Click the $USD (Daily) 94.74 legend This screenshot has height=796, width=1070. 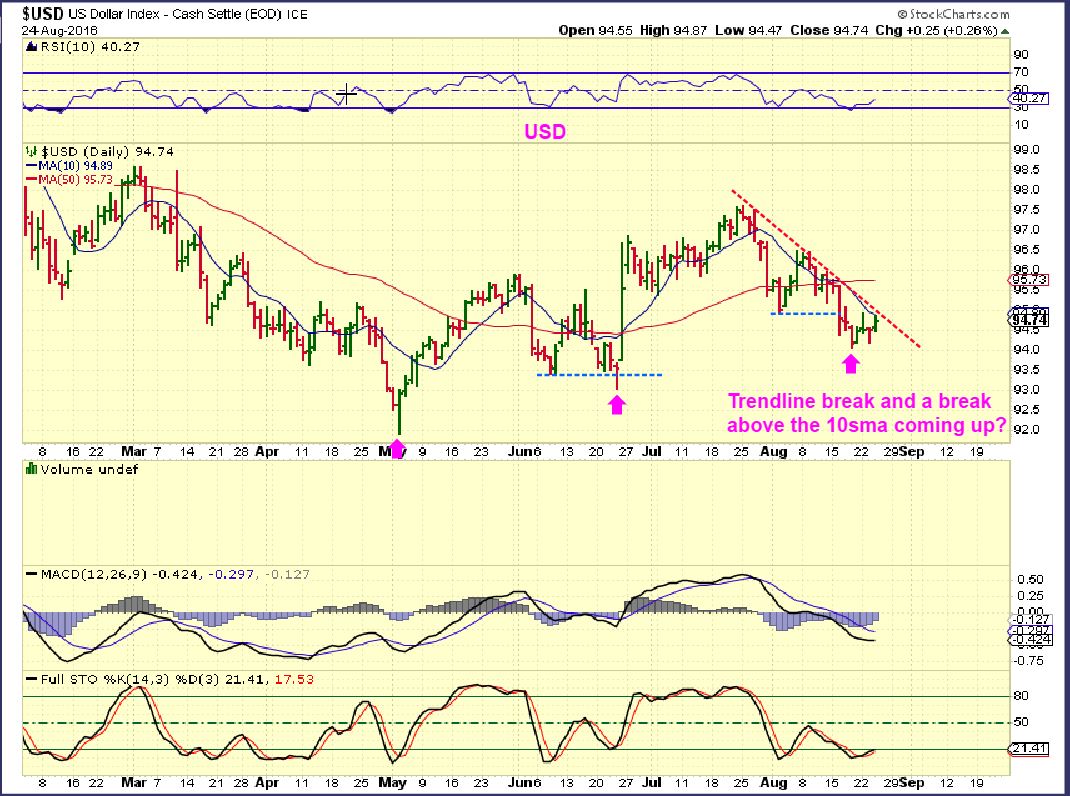pos(108,152)
